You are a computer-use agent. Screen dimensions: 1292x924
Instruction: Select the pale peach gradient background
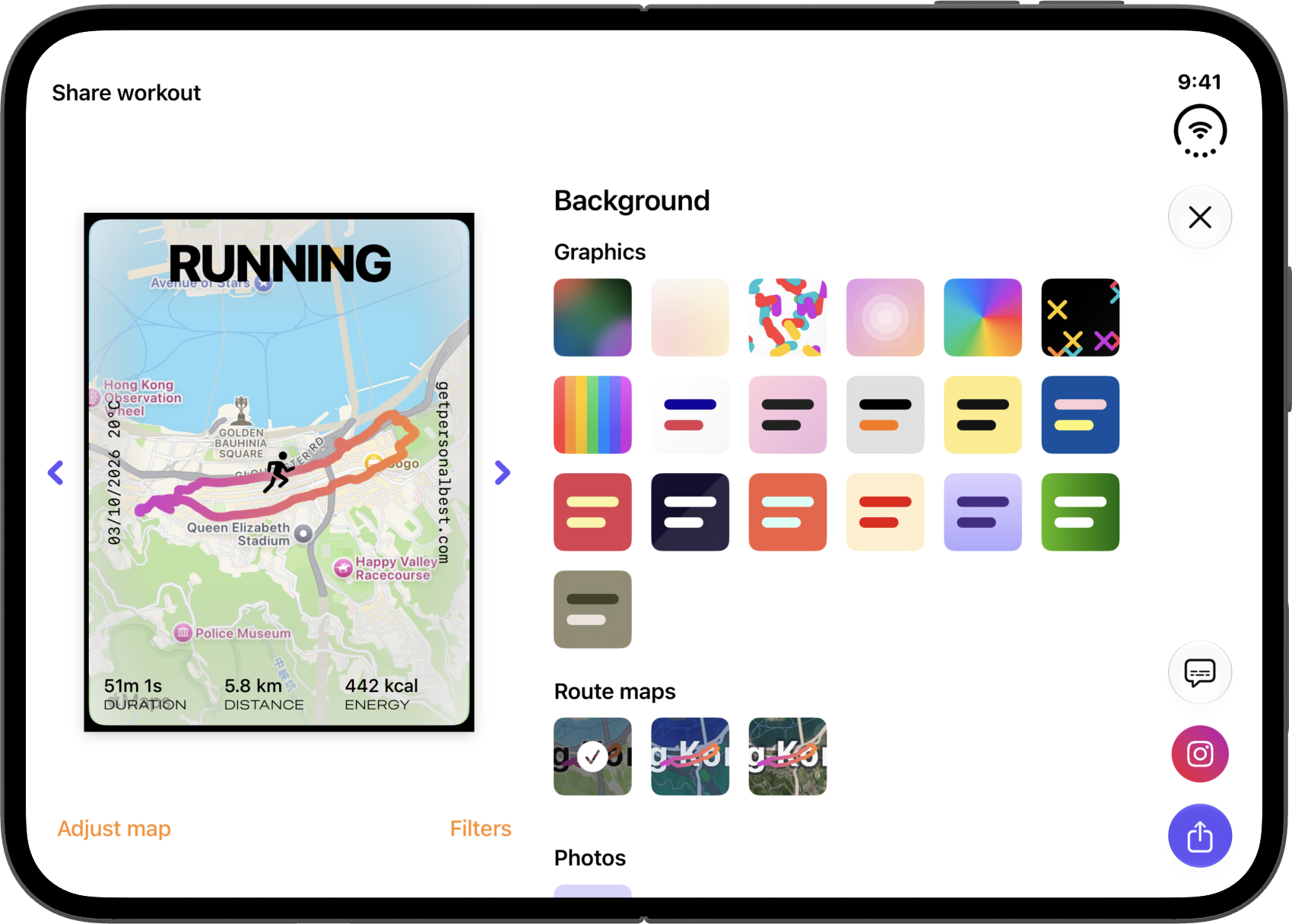click(690, 317)
